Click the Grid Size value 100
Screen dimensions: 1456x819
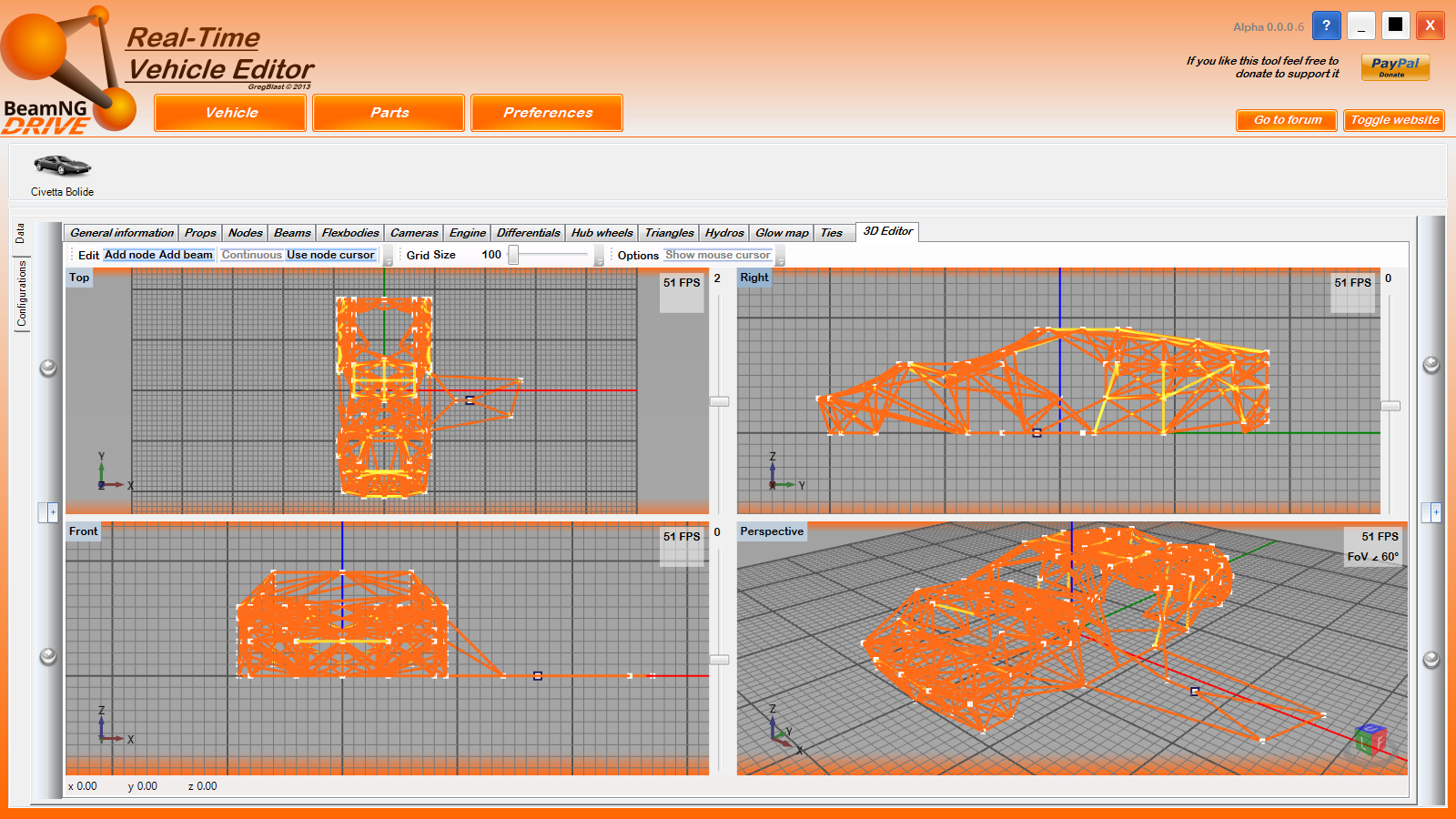click(491, 255)
